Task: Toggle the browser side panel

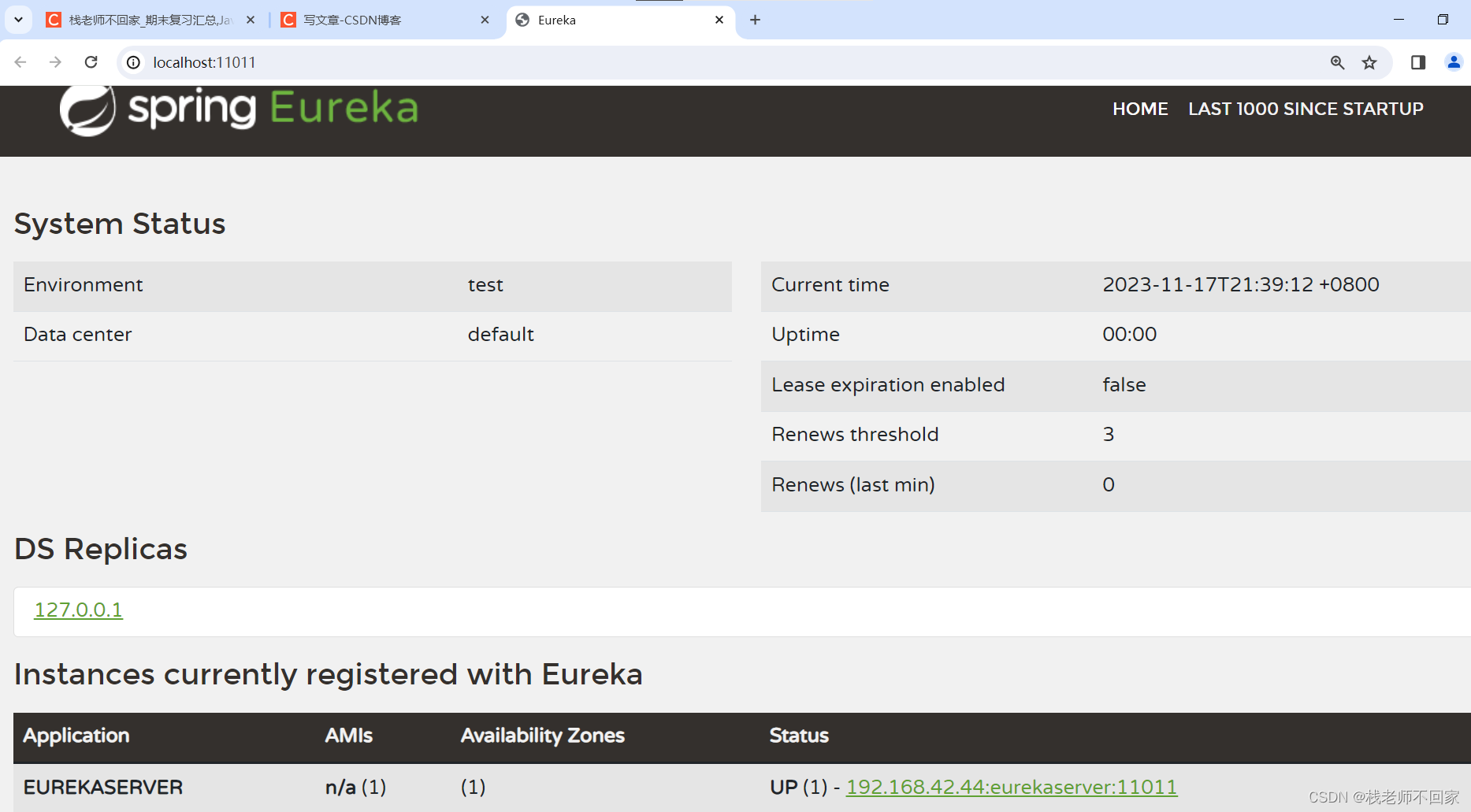Action: [x=1418, y=62]
